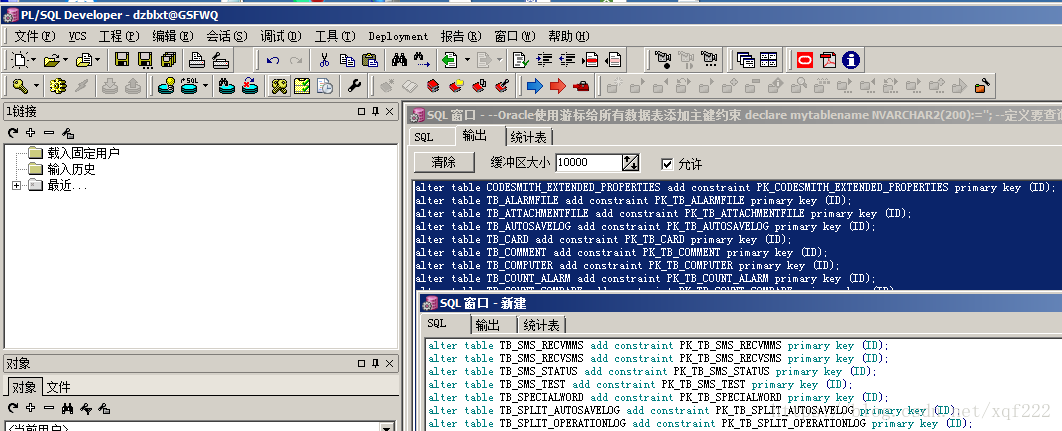Click the Tile windows icon
Image resolution: width=1062 pixels, height=431 pixels.
tap(768, 60)
